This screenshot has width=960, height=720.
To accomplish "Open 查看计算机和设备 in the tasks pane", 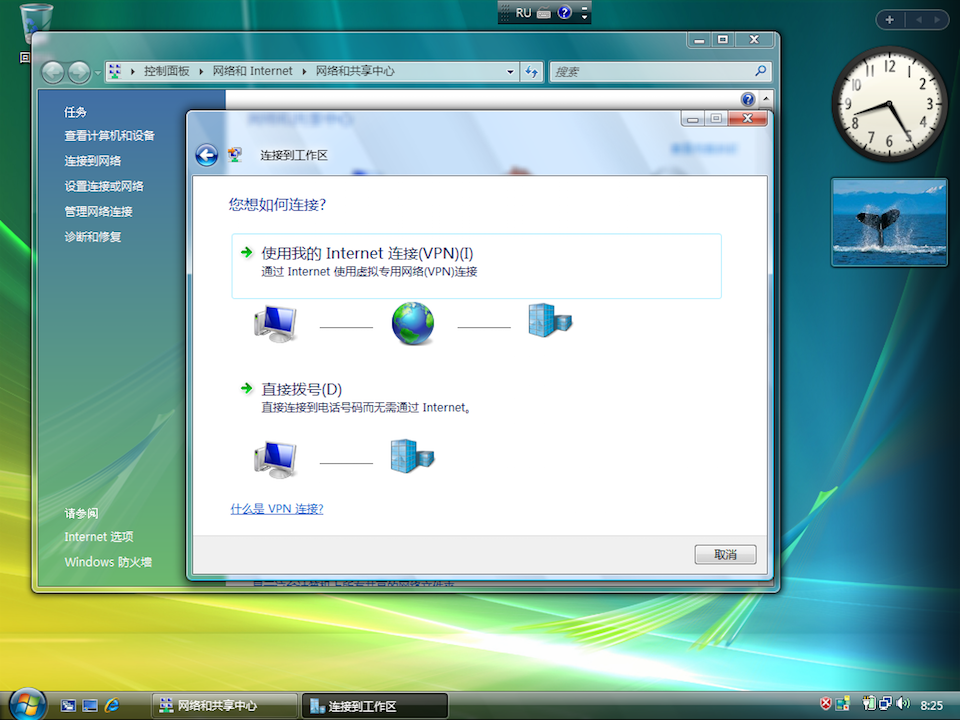I will coord(110,136).
